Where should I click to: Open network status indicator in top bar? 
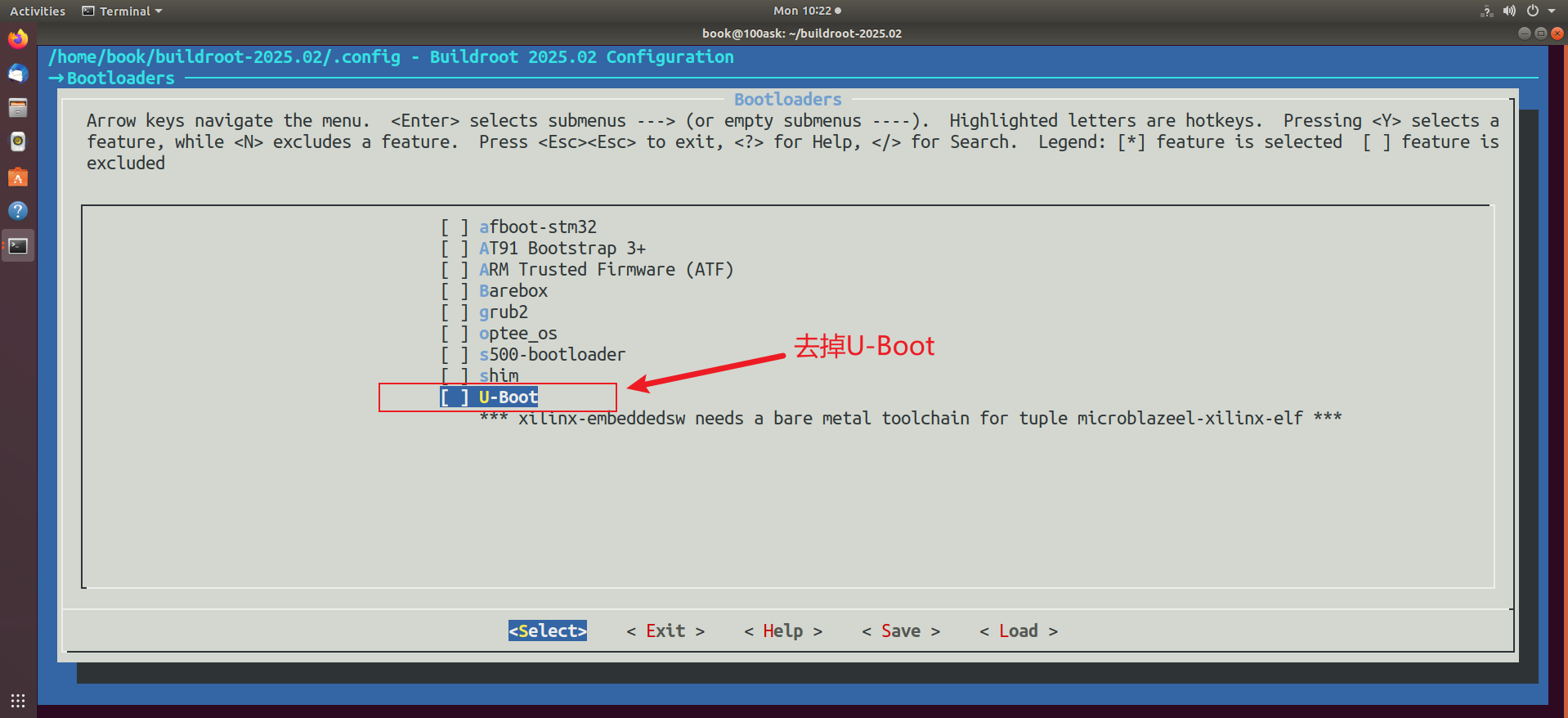click(1486, 11)
